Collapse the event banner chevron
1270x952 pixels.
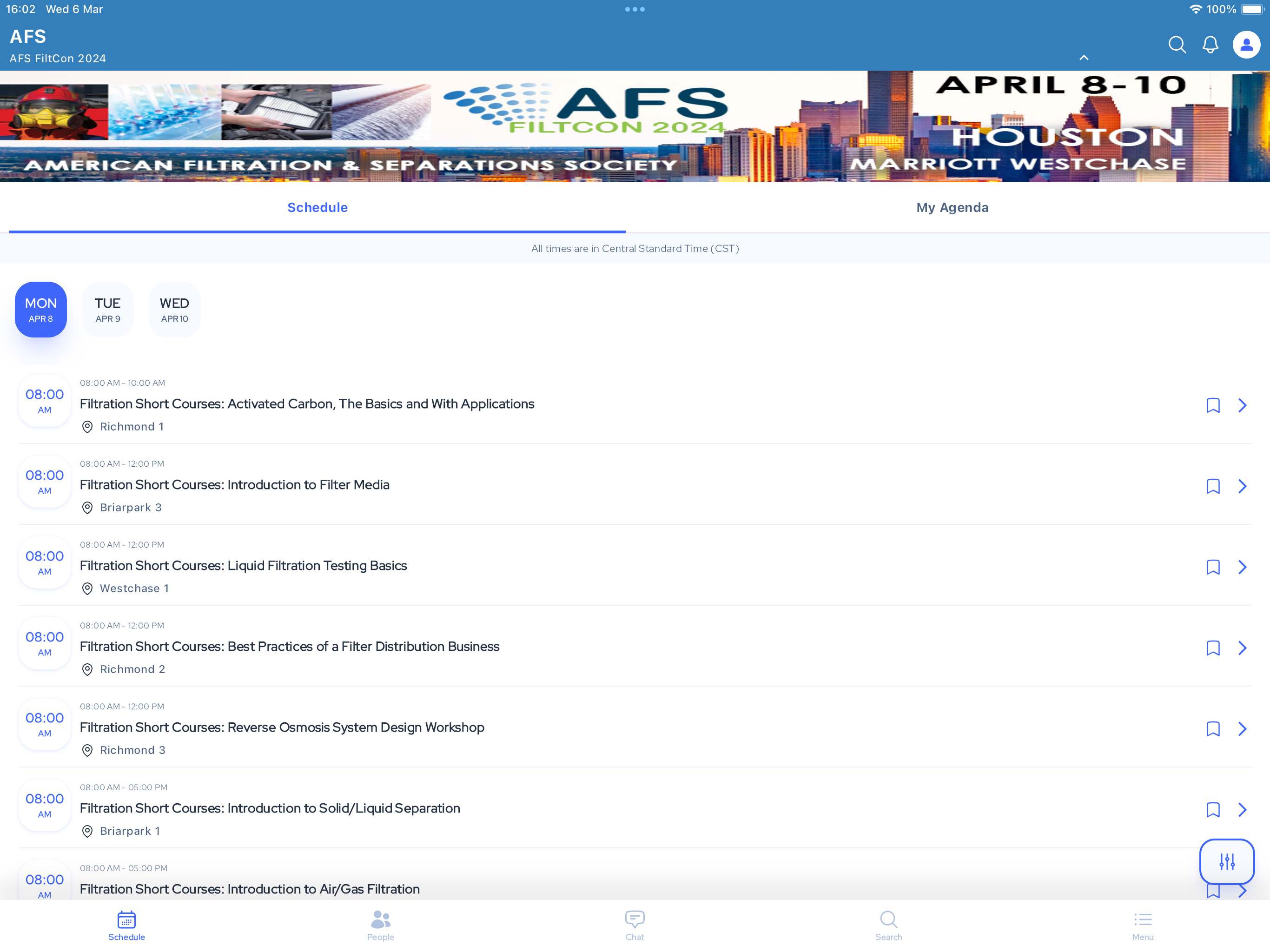click(1084, 58)
